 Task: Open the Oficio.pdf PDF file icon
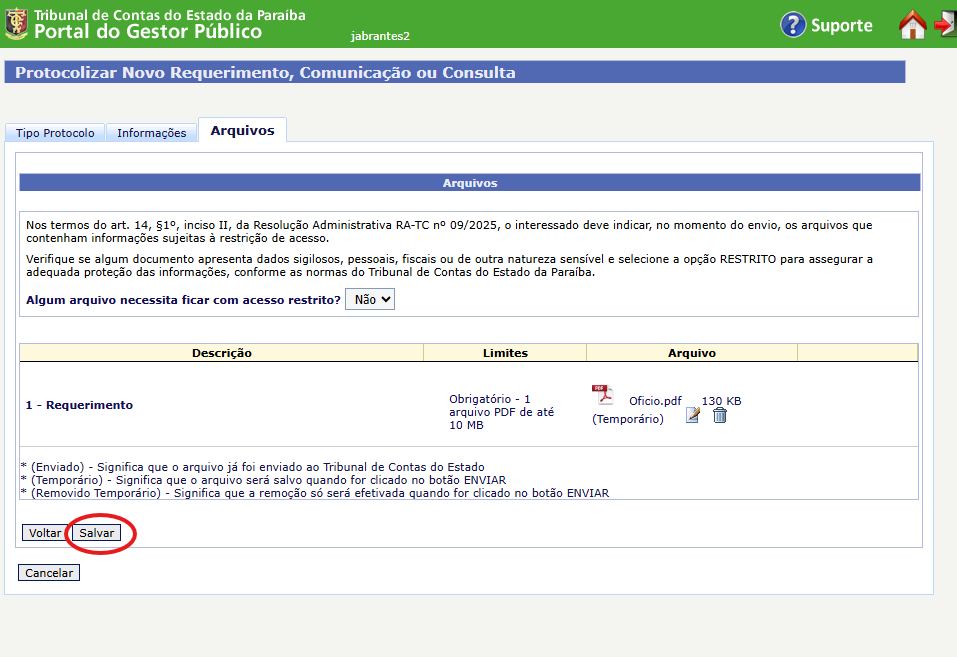pyautogui.click(x=602, y=395)
